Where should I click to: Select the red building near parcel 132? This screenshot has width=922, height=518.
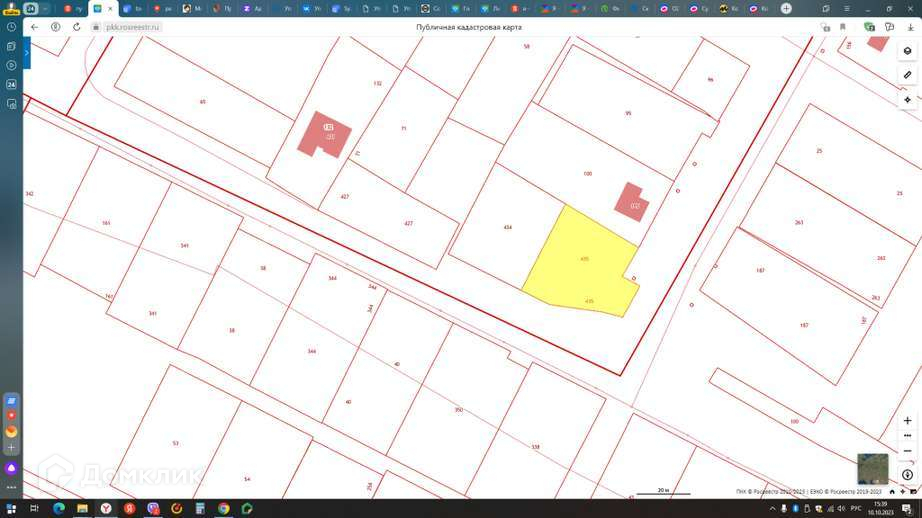click(x=324, y=135)
